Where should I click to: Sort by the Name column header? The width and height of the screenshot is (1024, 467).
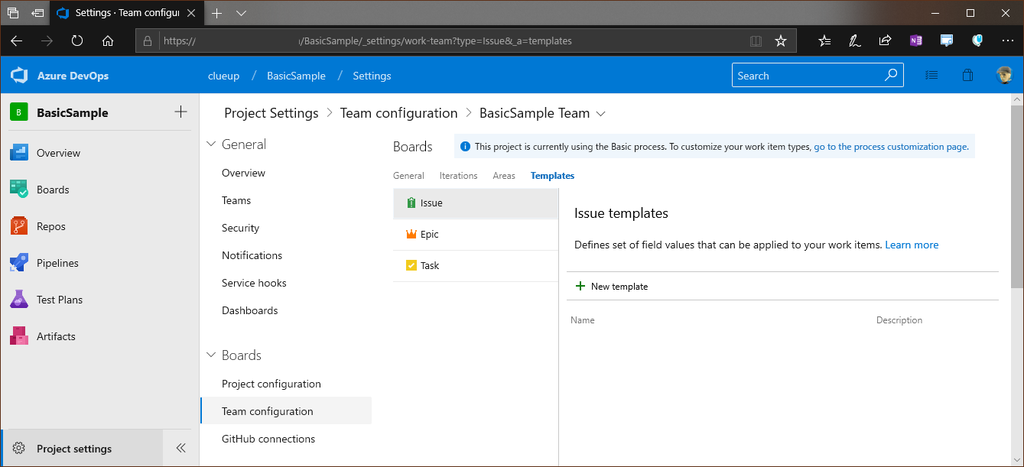tap(583, 320)
